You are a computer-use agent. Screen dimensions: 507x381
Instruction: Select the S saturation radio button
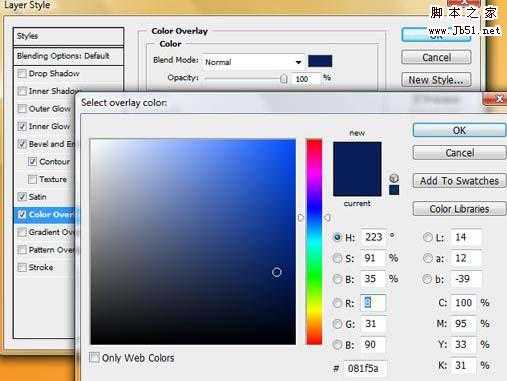click(x=337, y=258)
